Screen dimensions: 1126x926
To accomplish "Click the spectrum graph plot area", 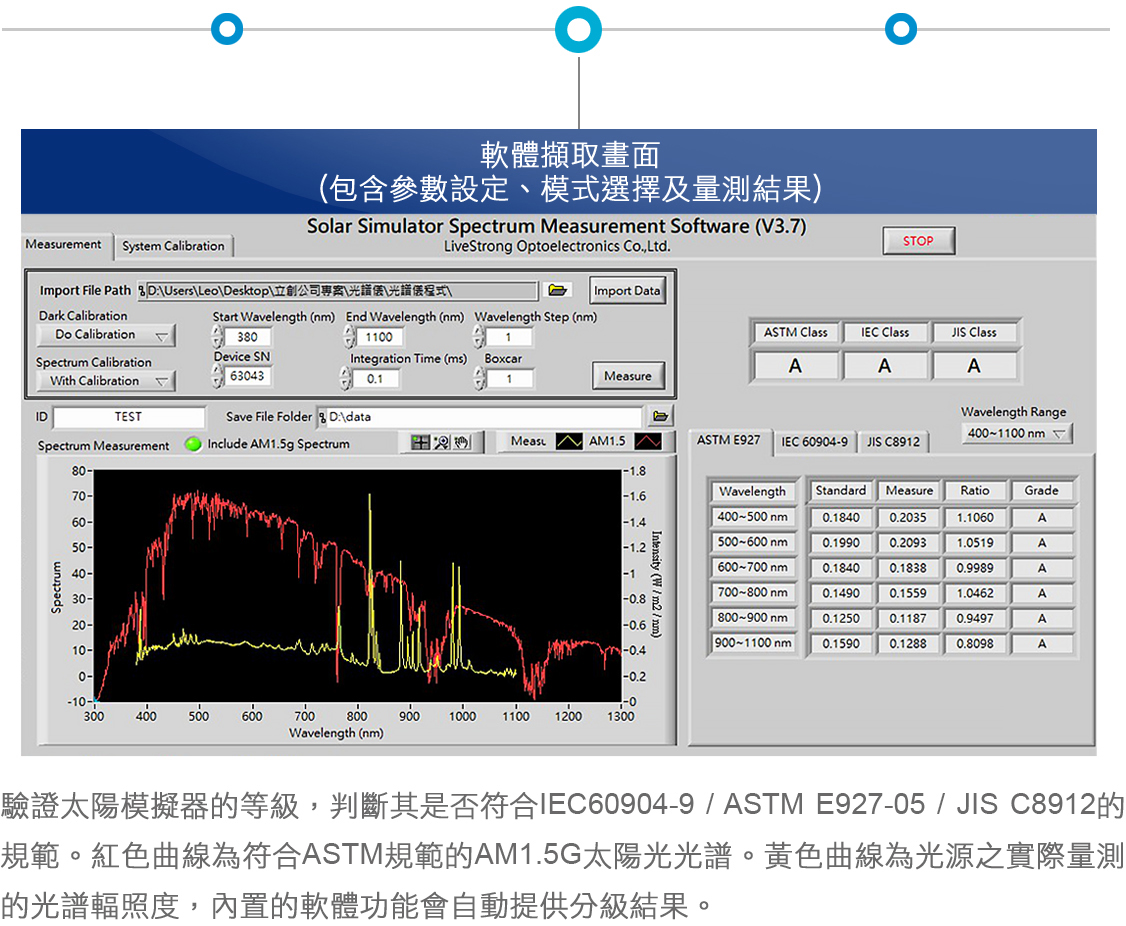I will [x=357, y=585].
